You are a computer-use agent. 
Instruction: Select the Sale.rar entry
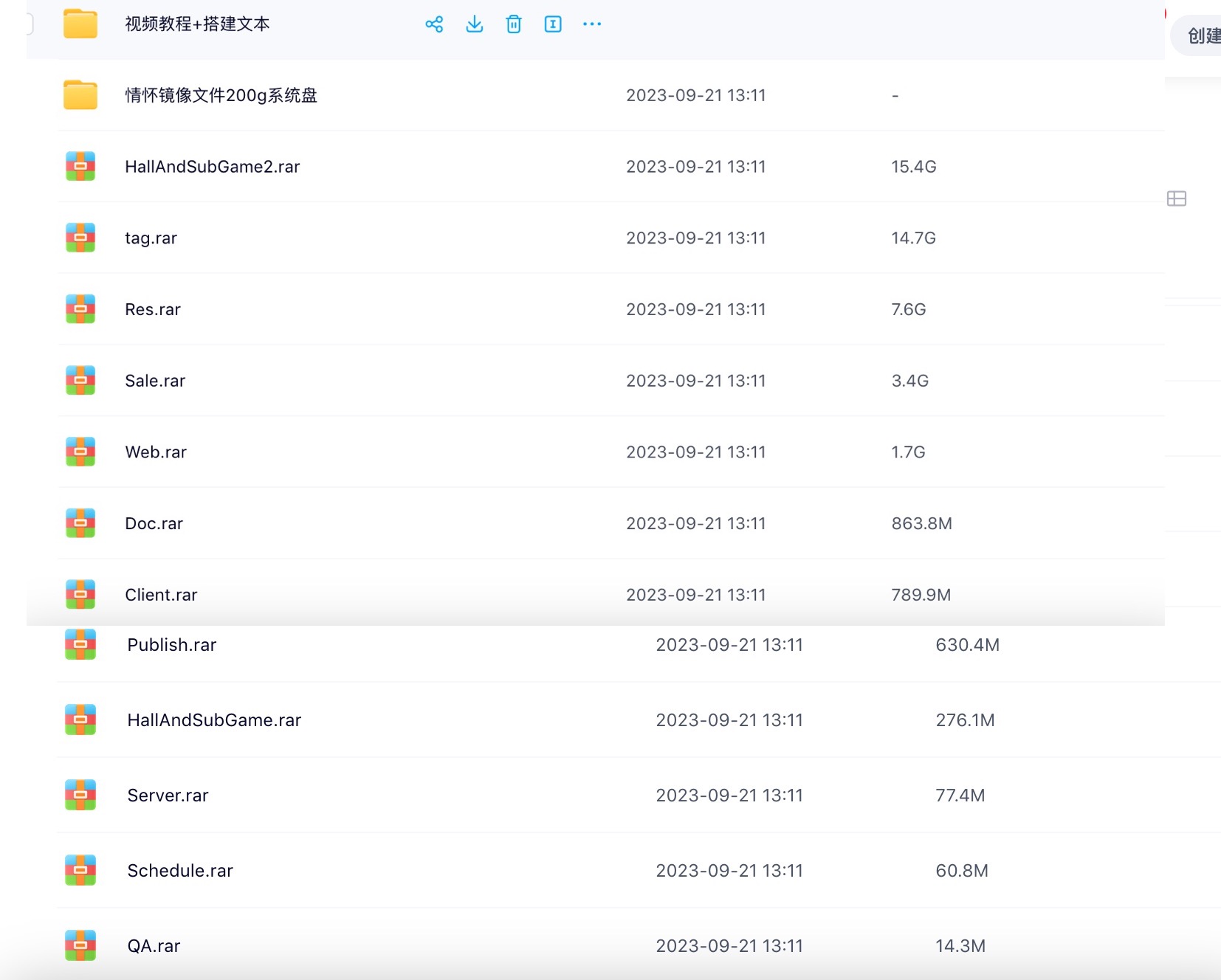pos(155,380)
